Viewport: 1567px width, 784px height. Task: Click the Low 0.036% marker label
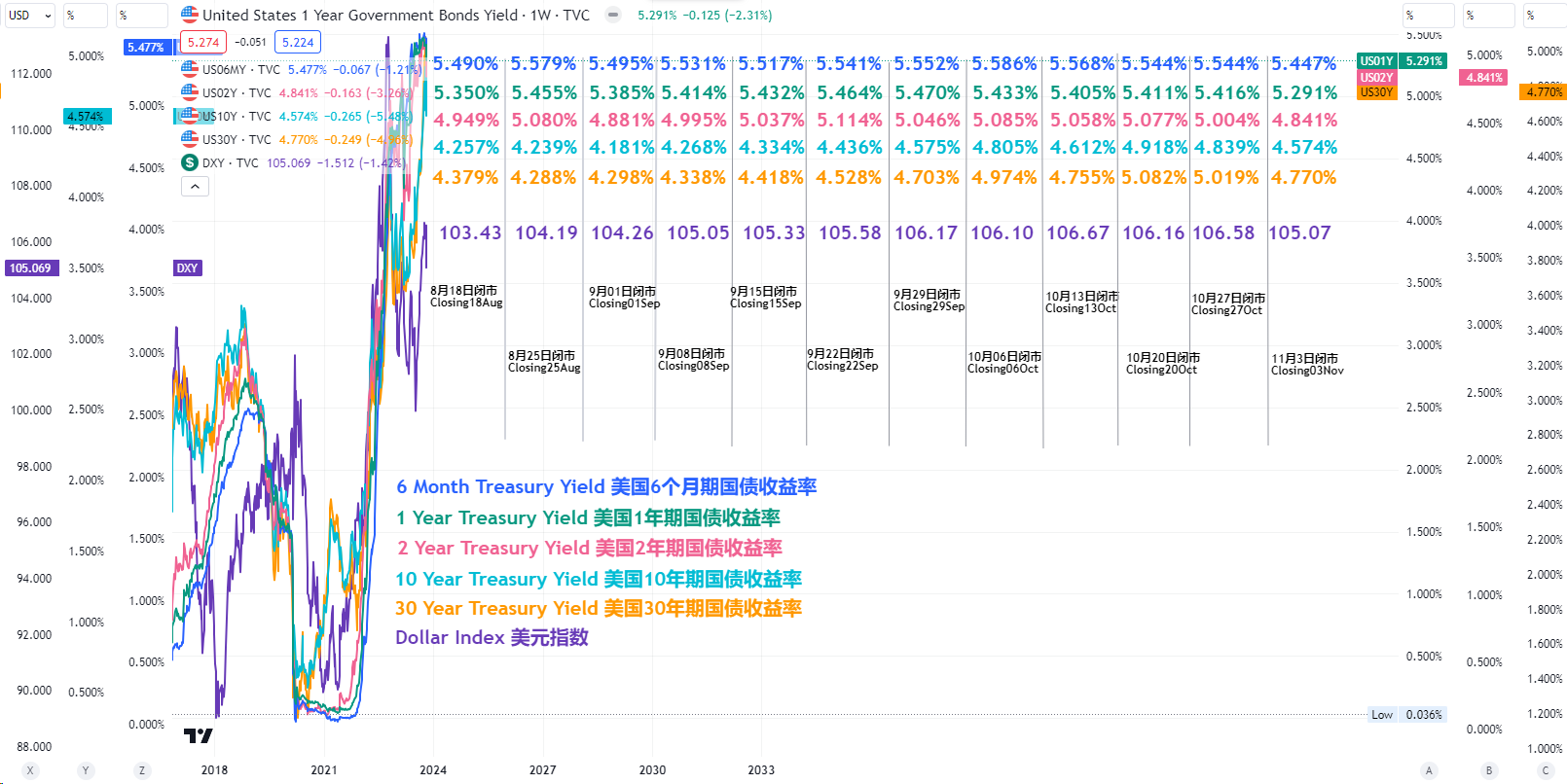pos(1406,714)
